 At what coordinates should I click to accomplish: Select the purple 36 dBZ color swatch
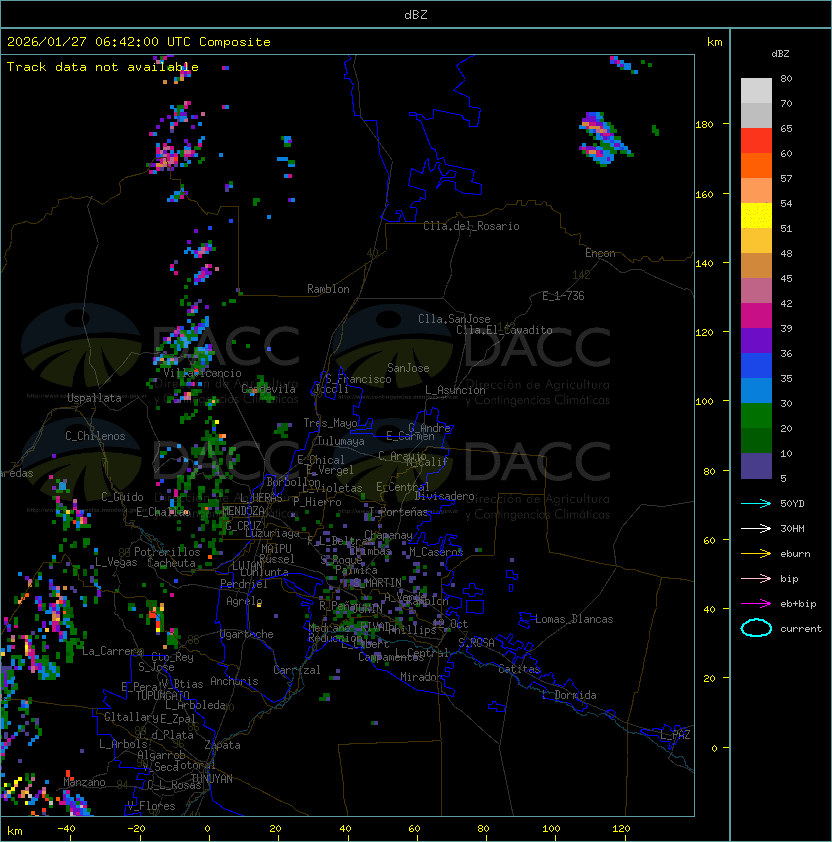point(756,340)
